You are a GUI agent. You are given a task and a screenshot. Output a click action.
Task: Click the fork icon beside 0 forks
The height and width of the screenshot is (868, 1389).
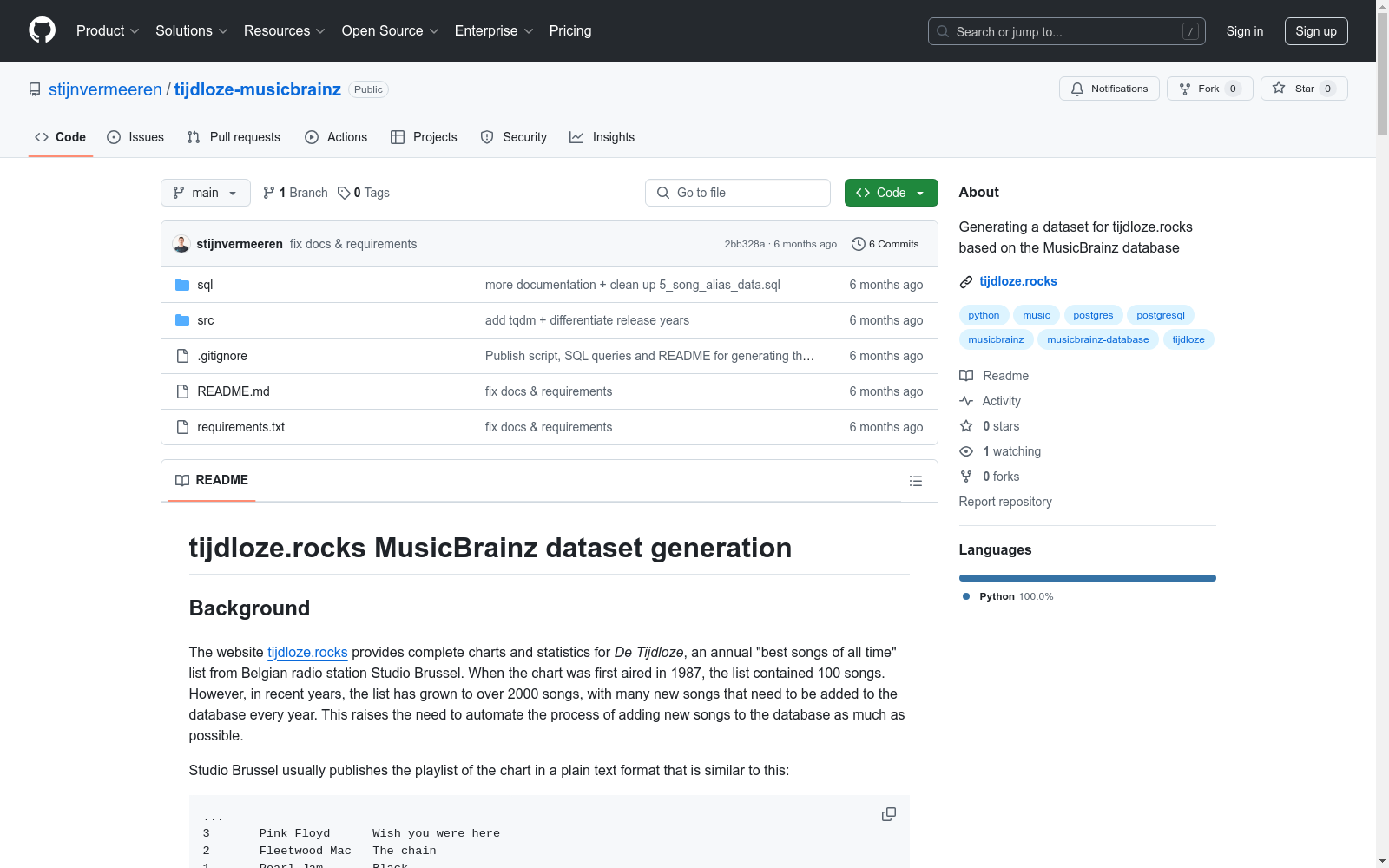tap(966, 477)
